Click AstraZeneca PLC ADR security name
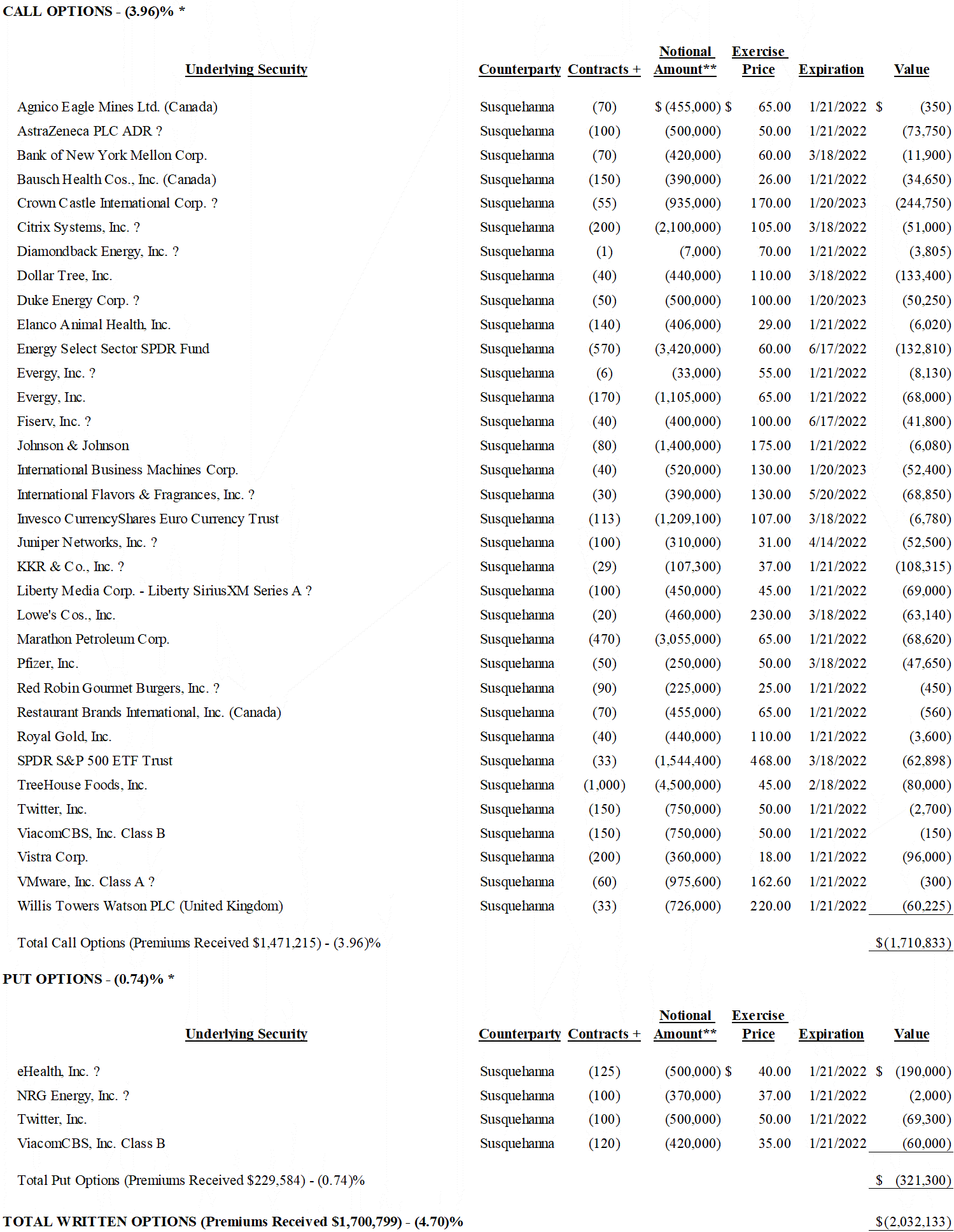Image resolution: width=954 pixels, height=1232 pixels. 90,131
